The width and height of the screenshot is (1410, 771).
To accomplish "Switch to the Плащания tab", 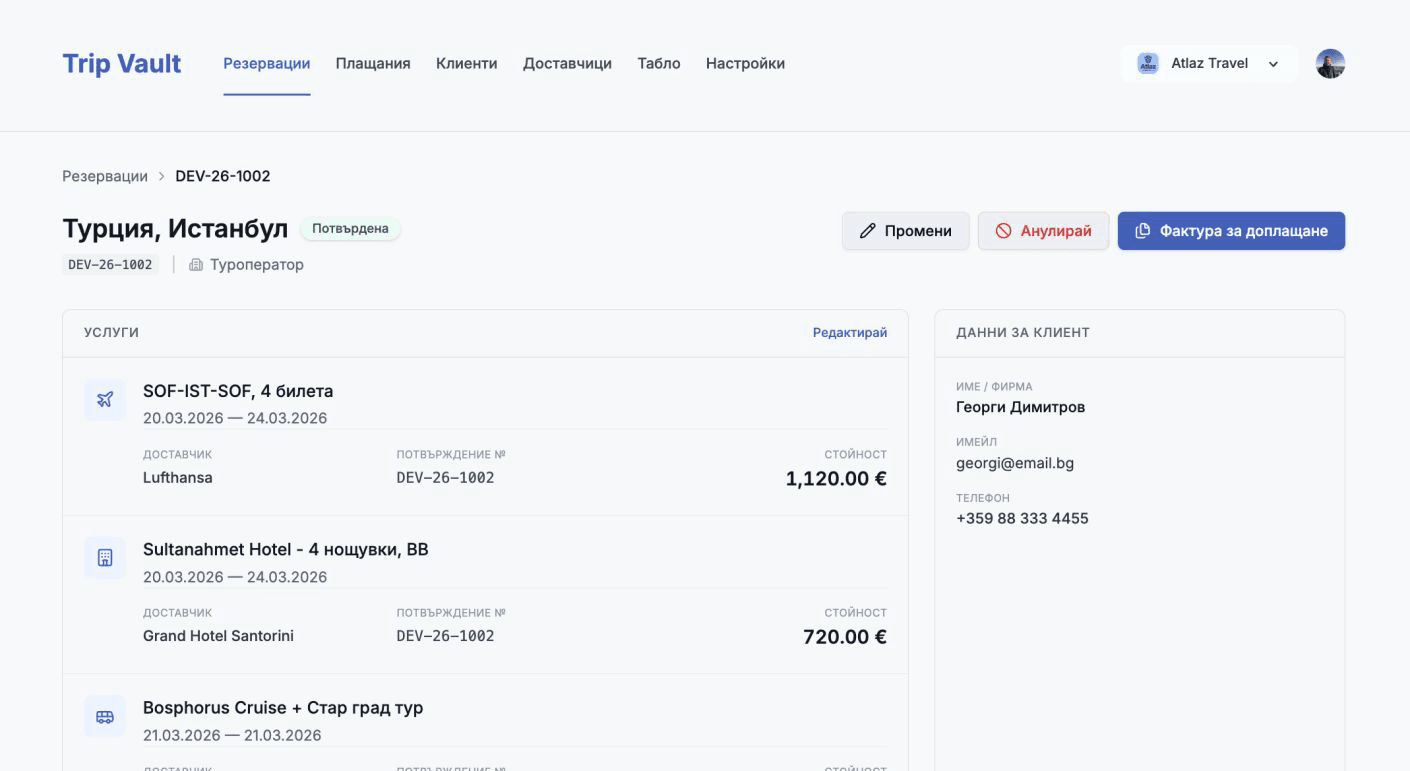I will point(373,63).
